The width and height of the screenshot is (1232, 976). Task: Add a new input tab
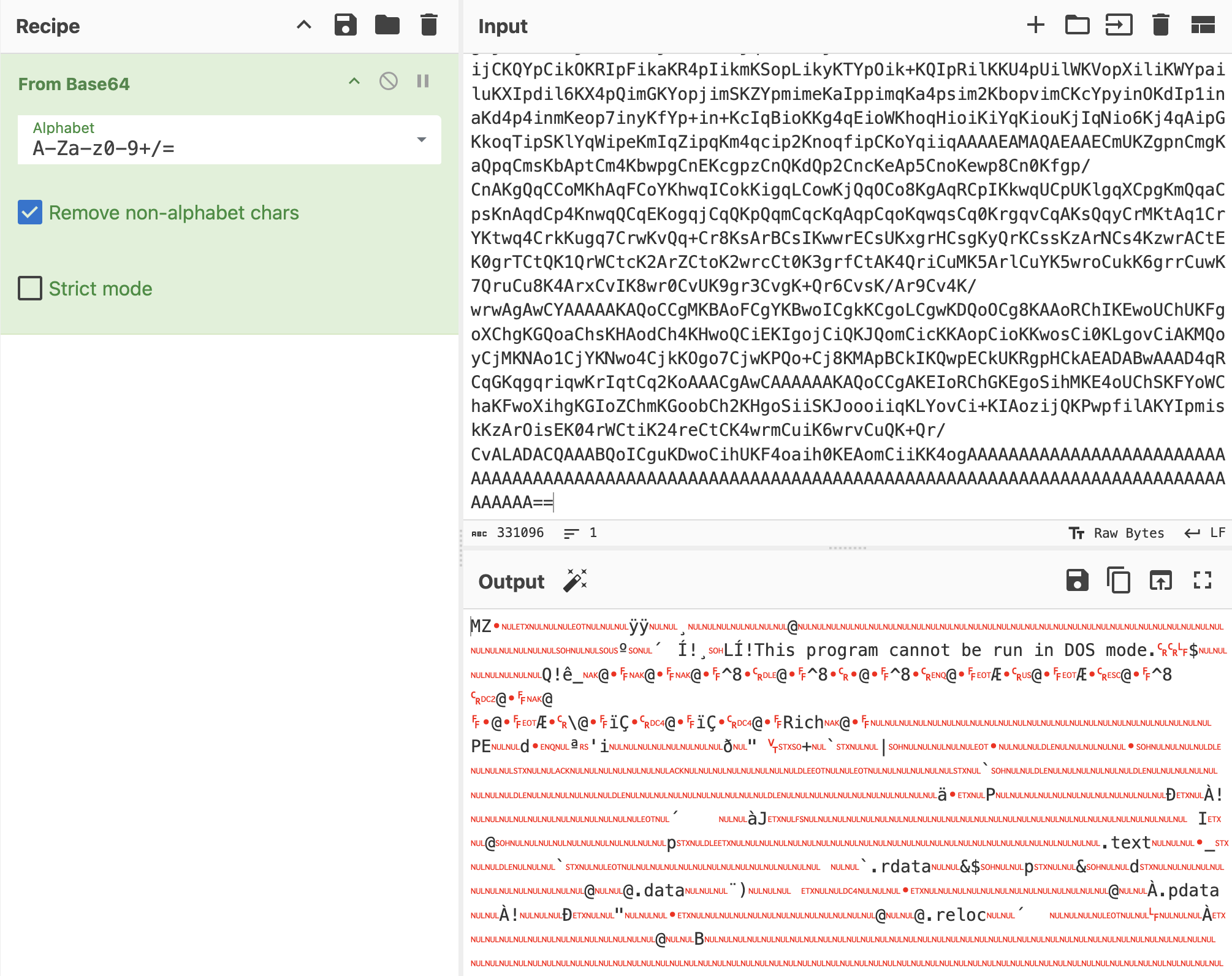pyautogui.click(x=1035, y=25)
